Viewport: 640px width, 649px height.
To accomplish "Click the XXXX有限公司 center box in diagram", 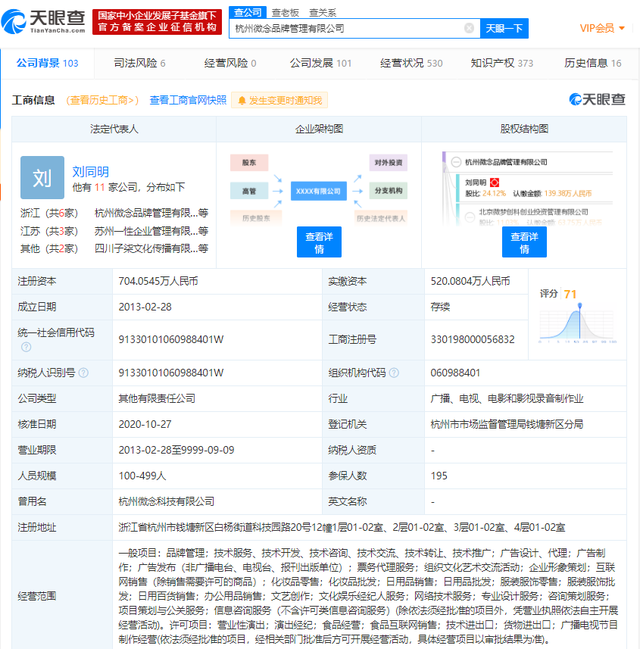I will click(x=318, y=191).
